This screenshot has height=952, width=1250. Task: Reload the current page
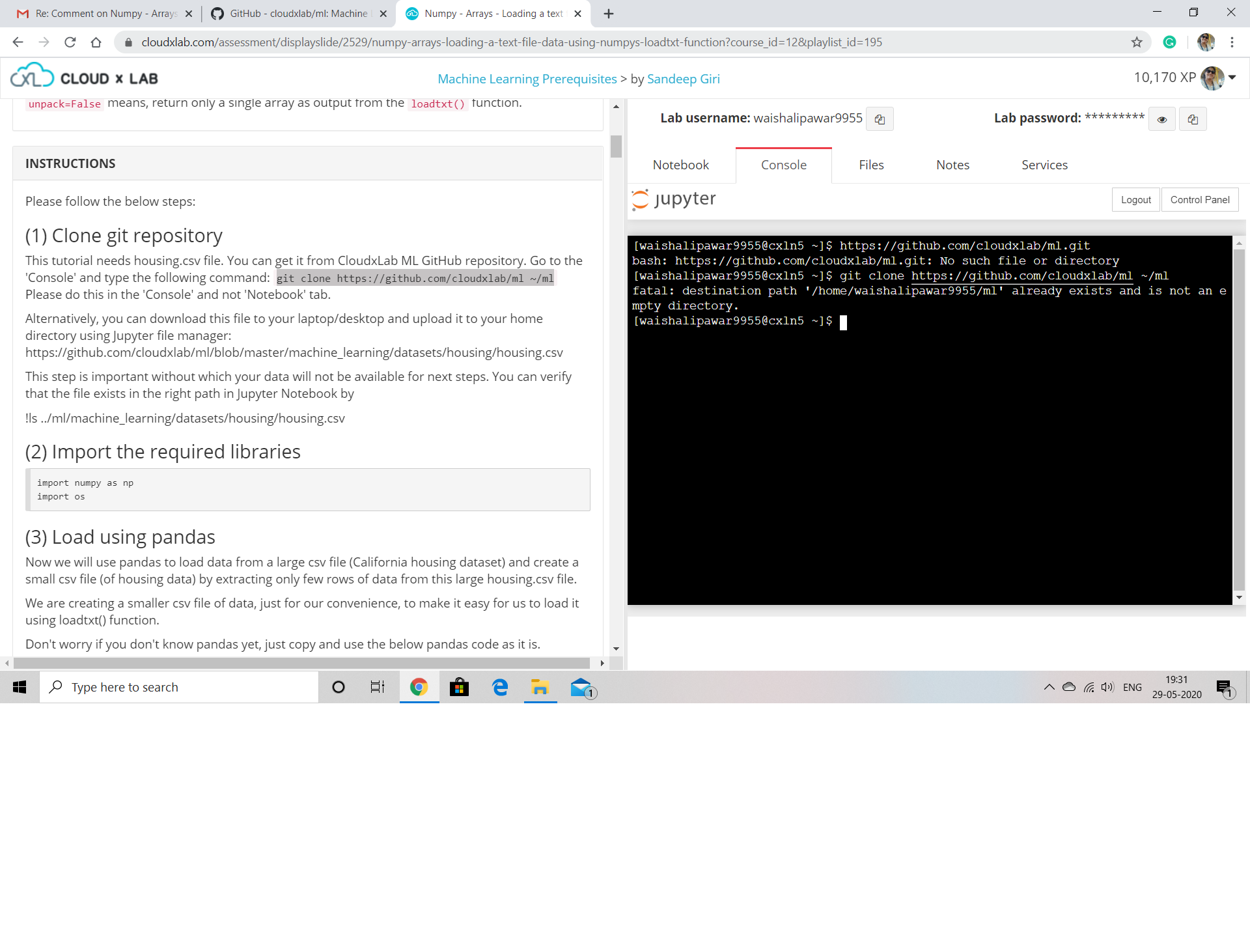tap(70, 42)
